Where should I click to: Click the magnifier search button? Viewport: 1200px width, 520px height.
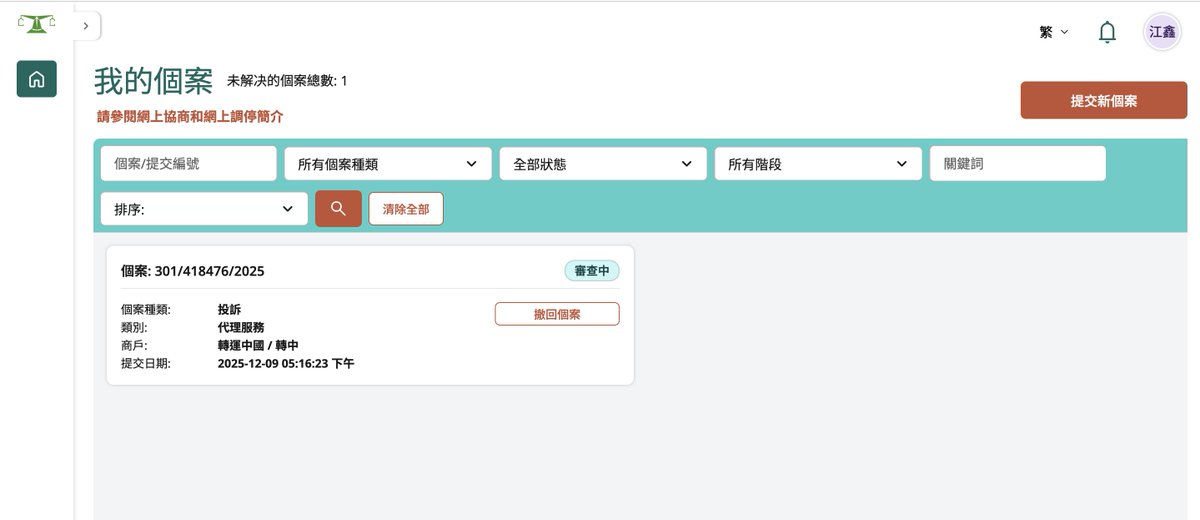click(x=338, y=209)
